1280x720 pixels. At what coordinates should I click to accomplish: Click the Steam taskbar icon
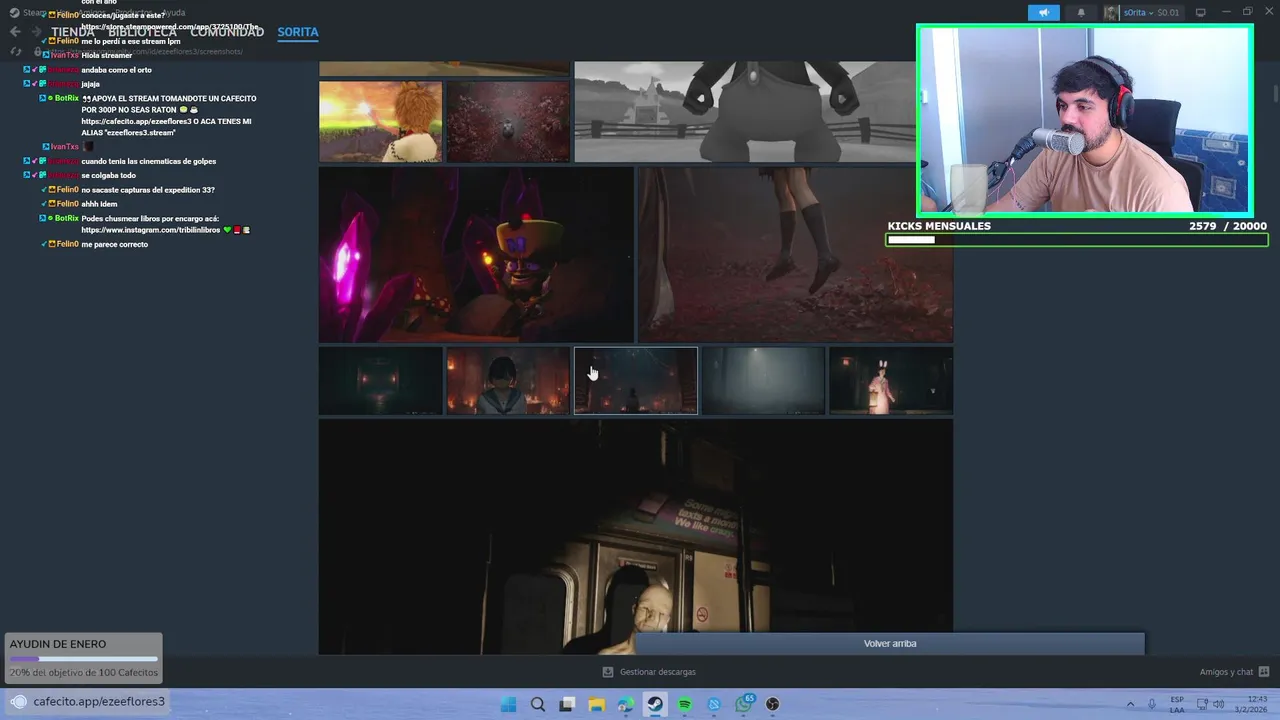click(655, 704)
